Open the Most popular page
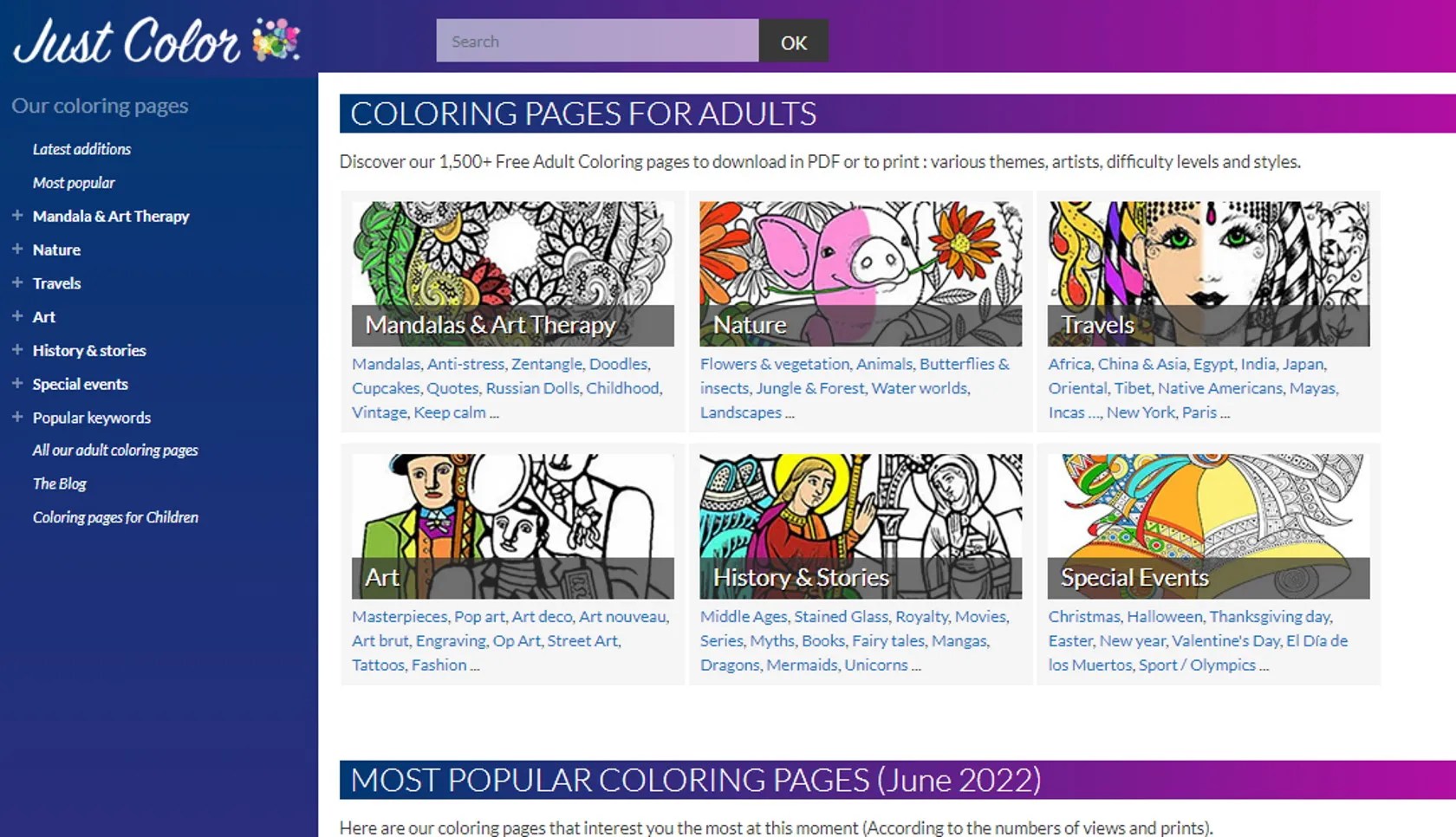 point(73,183)
